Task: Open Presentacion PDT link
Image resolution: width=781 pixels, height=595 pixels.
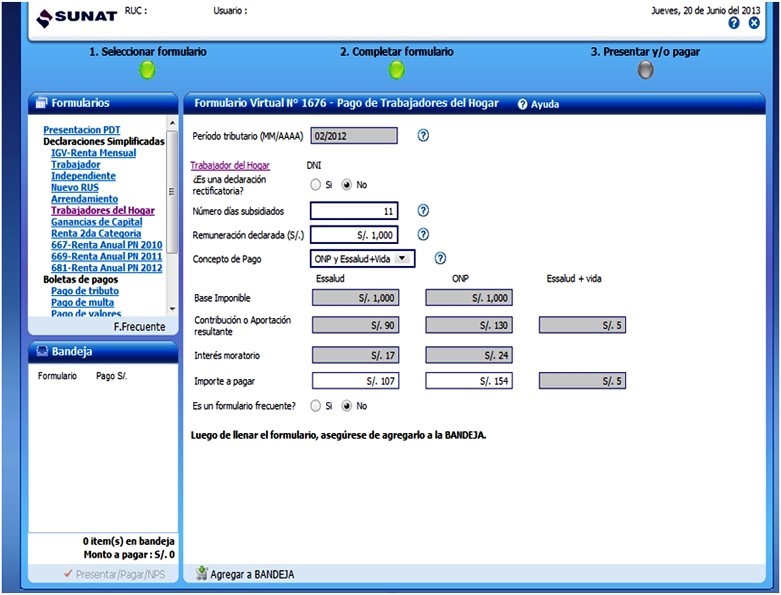Action: 82,130
